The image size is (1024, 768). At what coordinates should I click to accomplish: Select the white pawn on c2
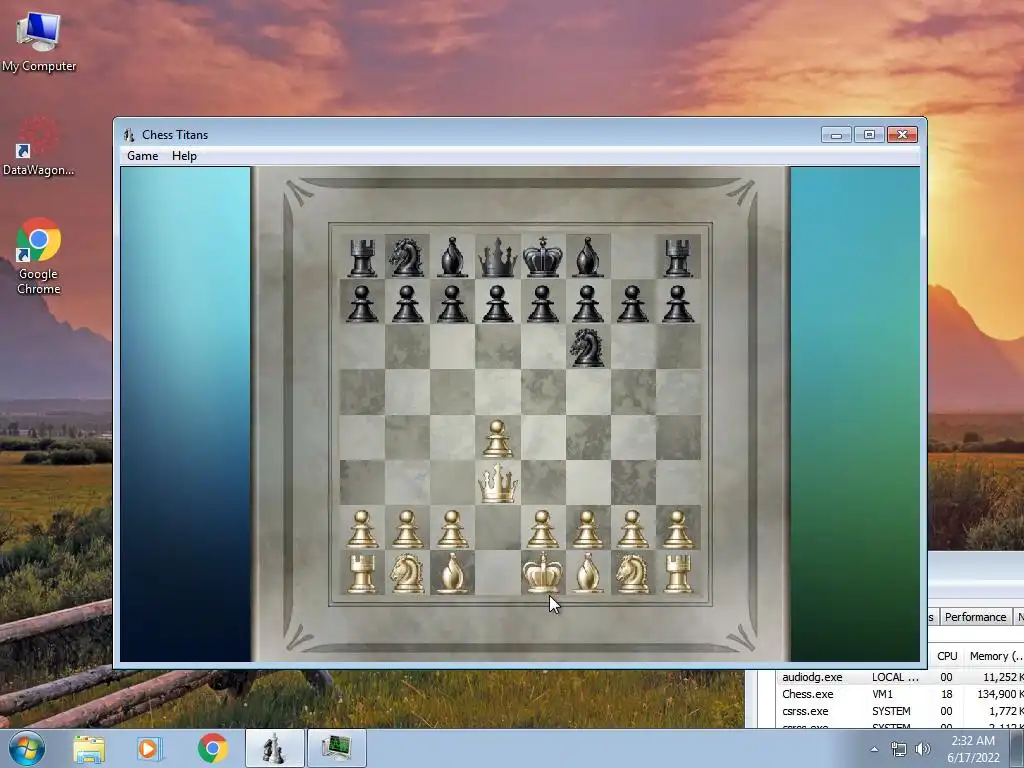[453, 528]
